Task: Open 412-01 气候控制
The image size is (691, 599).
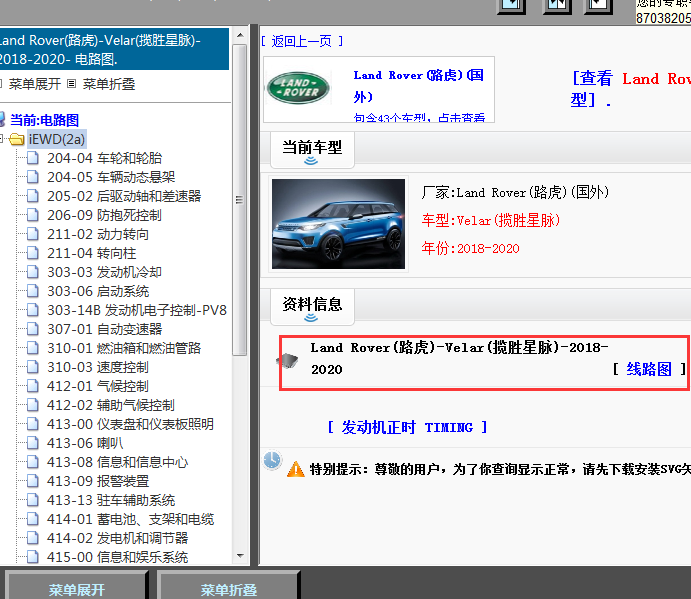Action: coord(98,386)
